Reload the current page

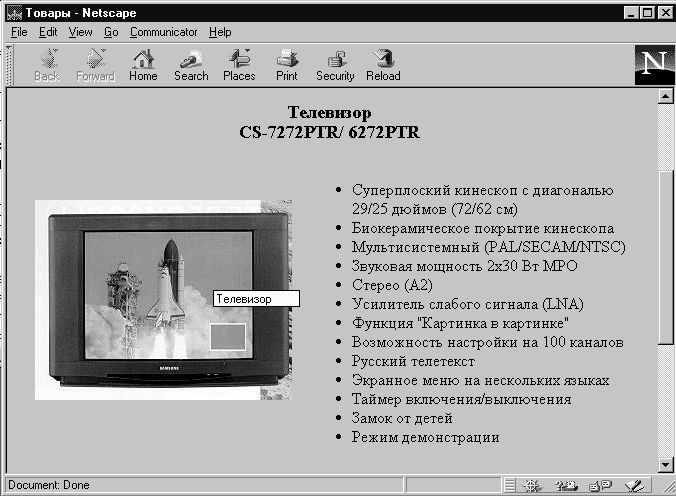point(383,64)
